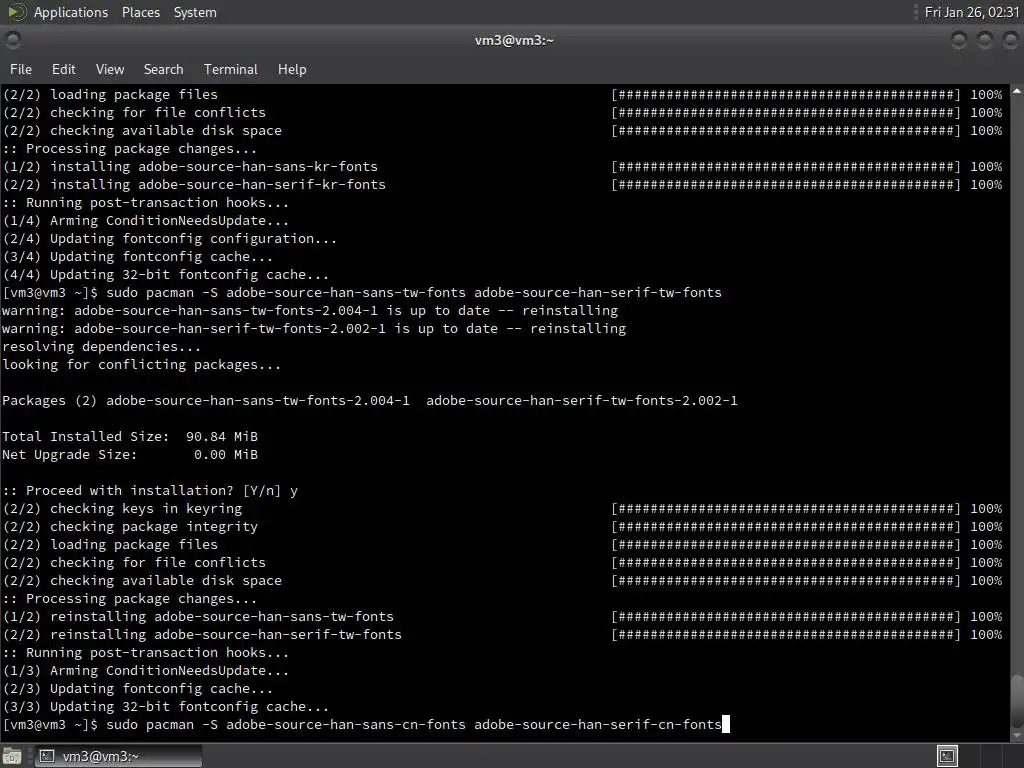Click line (1/3) Arming ConditionNeedsUpdate
1024x768 pixels.
146,671
